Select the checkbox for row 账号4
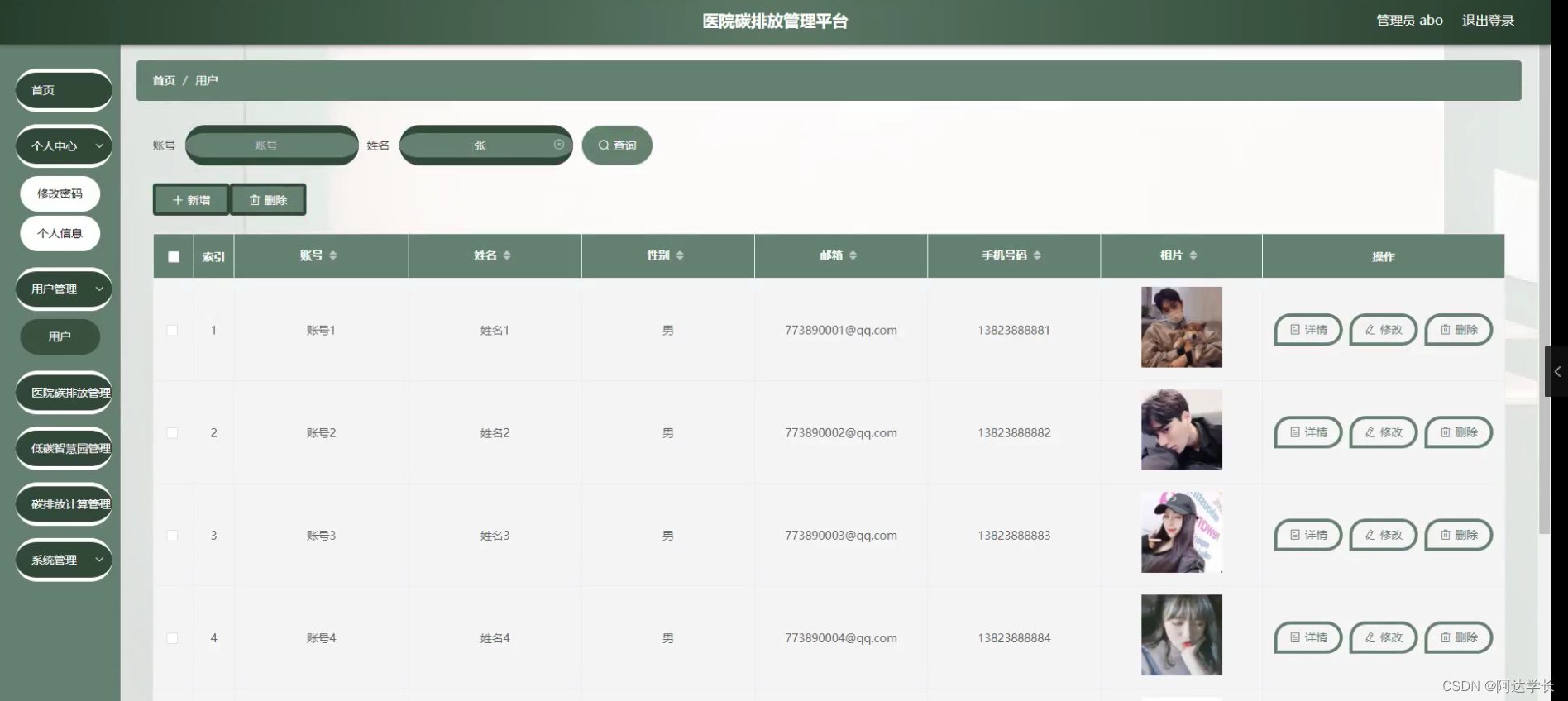Image resolution: width=1568 pixels, height=701 pixels. click(172, 637)
